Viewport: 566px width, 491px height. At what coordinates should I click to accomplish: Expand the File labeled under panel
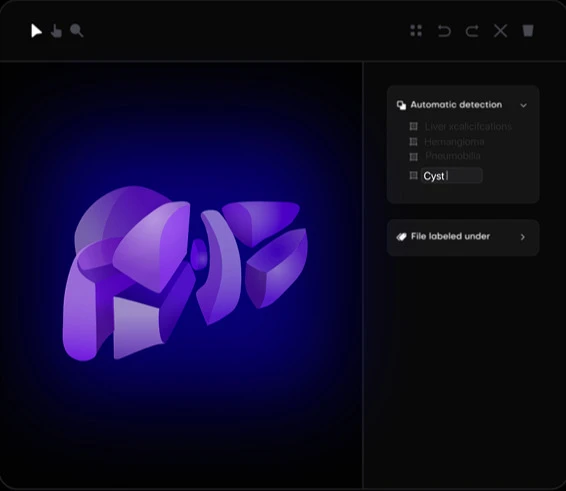[x=523, y=237]
